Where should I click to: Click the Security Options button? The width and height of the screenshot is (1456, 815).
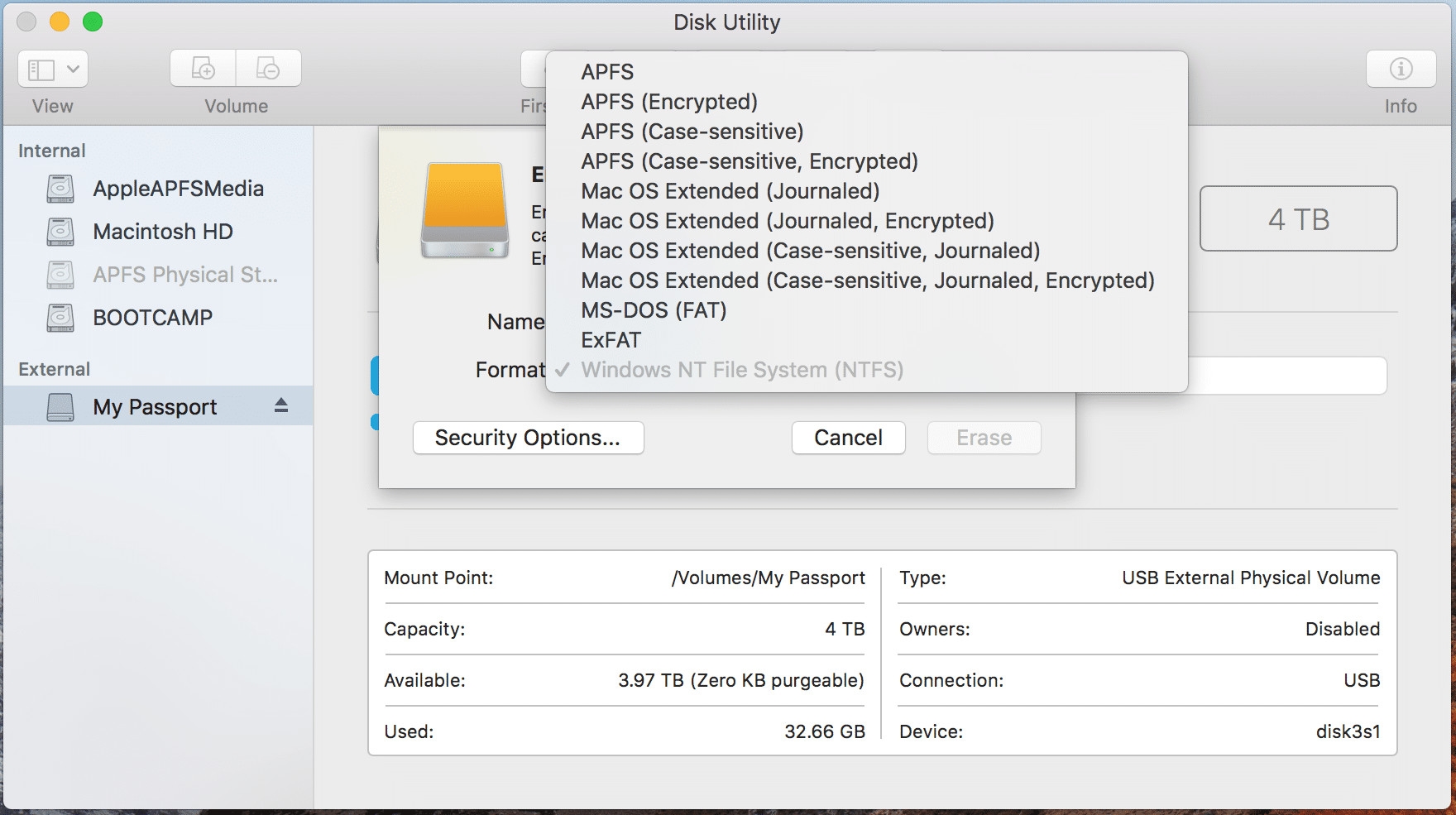click(528, 438)
